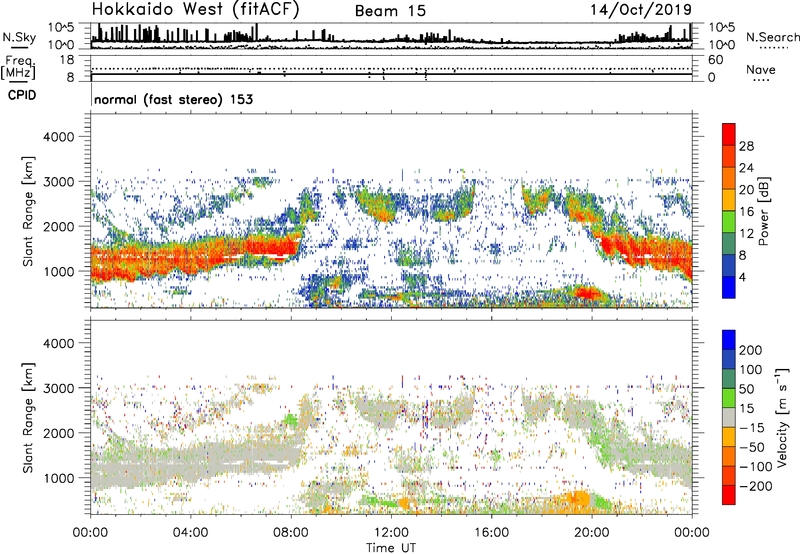The height and width of the screenshot is (554, 800).
Task: Click the 'Time UT' axis label
Action: 391,548
